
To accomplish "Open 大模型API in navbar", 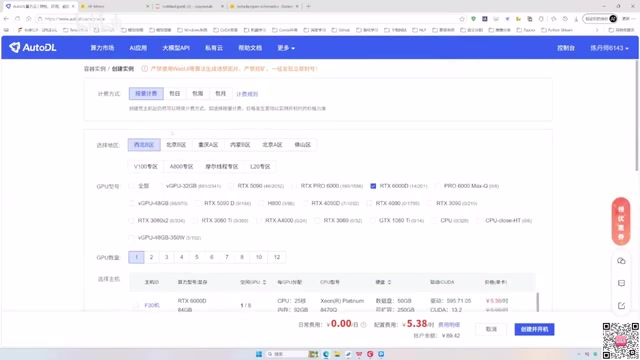I will click(176, 48).
